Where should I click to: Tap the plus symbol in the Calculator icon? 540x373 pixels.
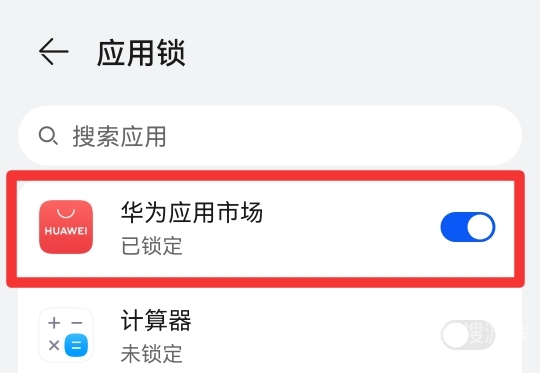tap(54, 323)
